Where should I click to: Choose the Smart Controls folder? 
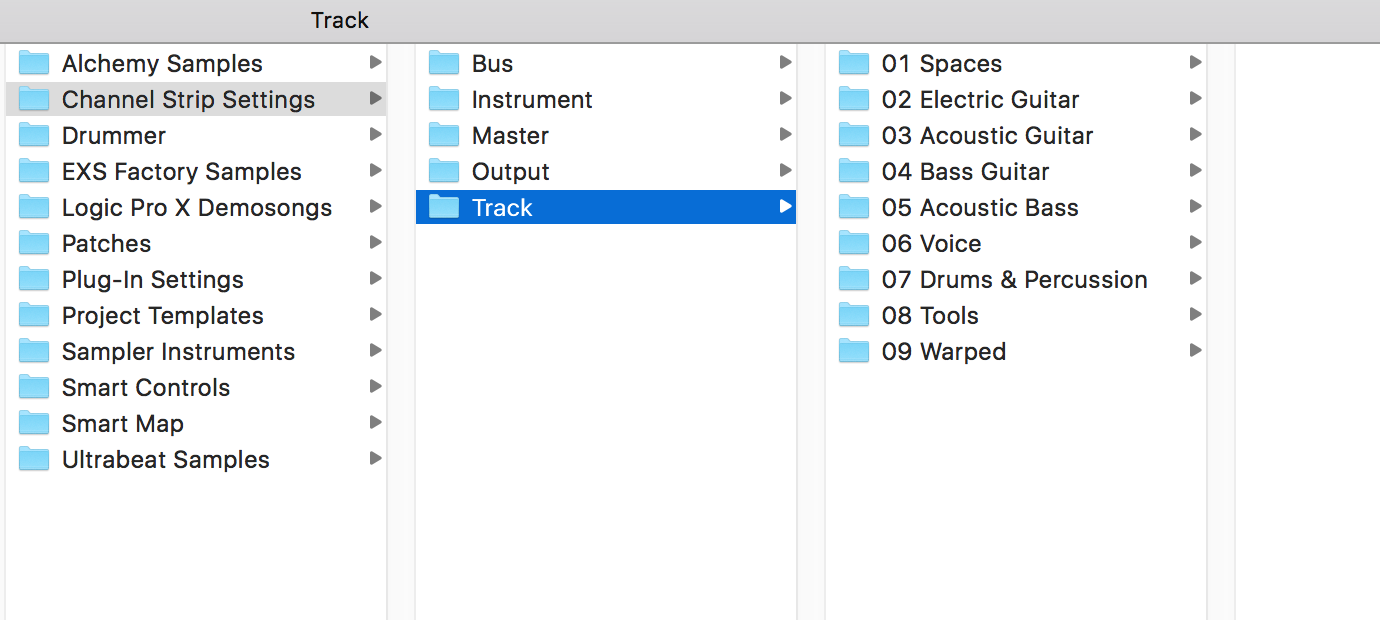(x=145, y=388)
